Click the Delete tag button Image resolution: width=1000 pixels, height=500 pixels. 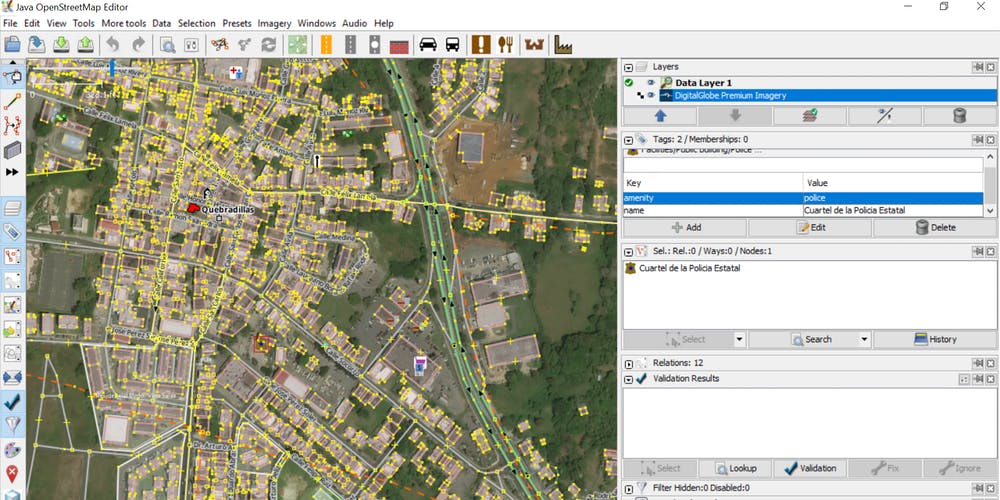point(935,228)
